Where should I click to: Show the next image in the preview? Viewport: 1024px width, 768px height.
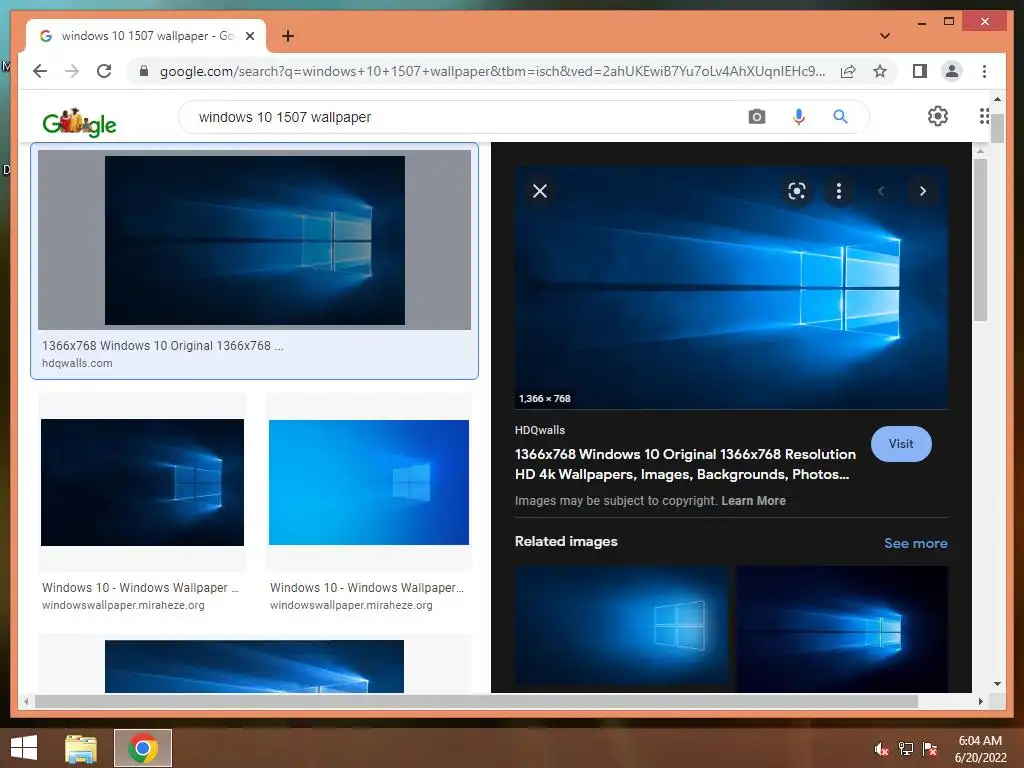(922, 191)
